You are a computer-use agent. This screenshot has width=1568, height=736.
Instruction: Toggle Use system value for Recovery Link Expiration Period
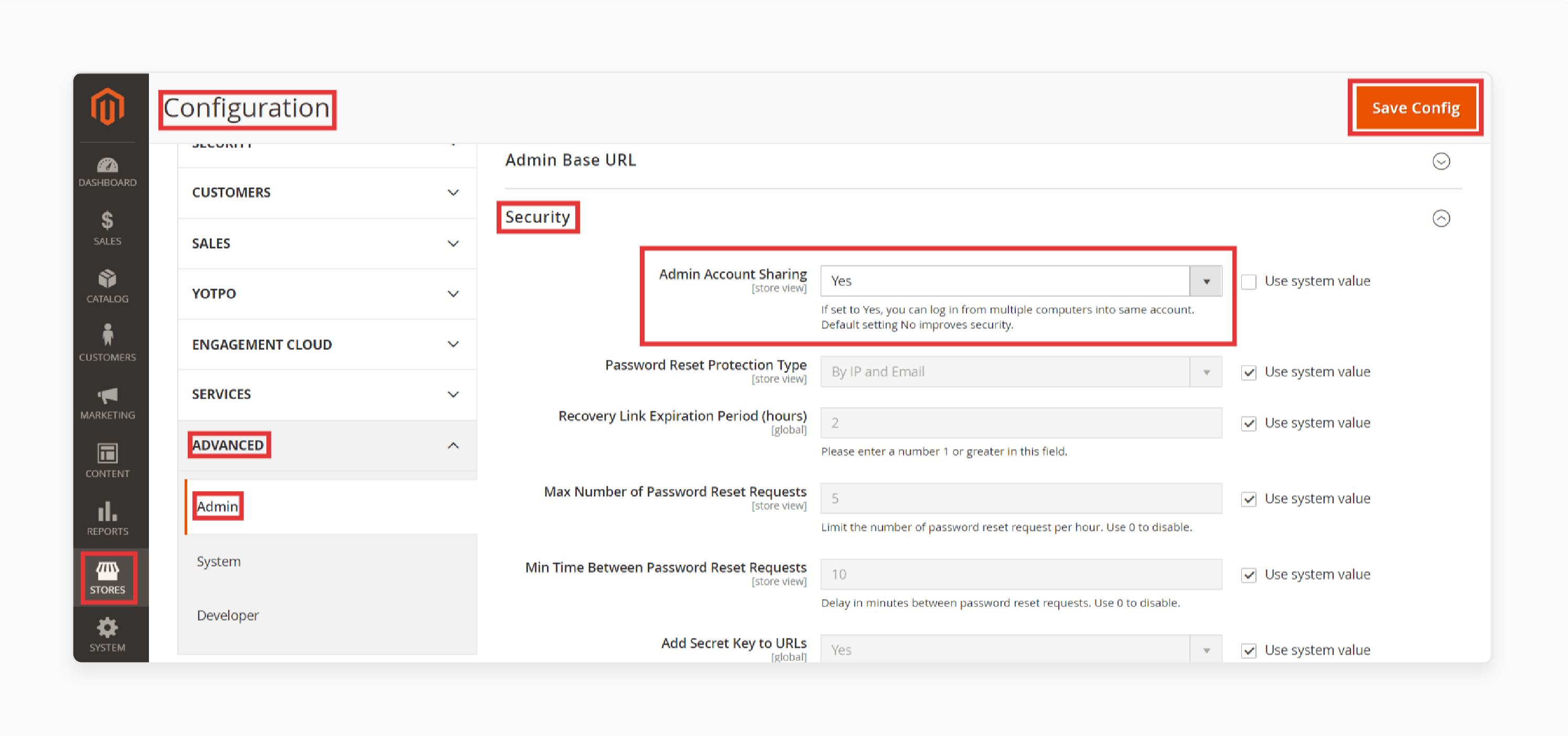(x=1249, y=424)
